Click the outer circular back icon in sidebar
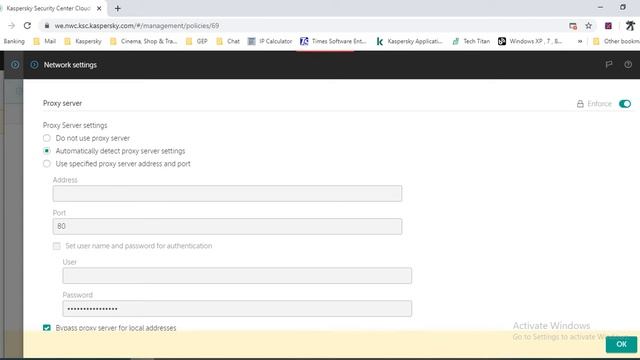This screenshot has height=360, width=640. tap(15, 64)
